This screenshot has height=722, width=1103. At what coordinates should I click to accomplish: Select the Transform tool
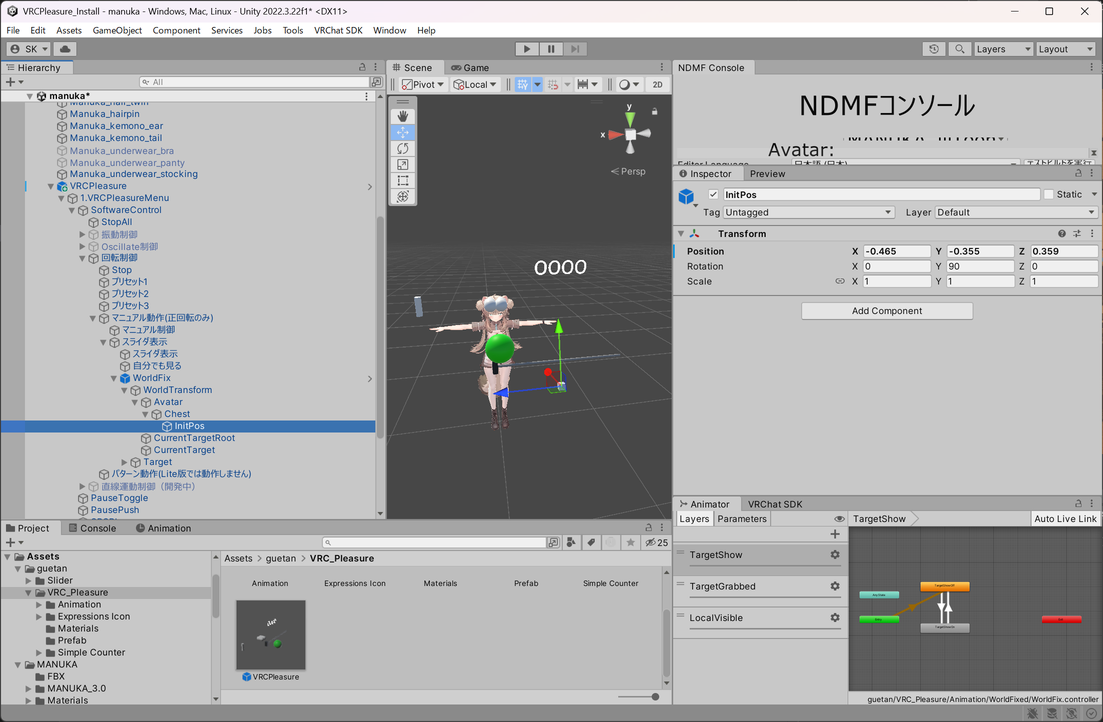pos(402,197)
